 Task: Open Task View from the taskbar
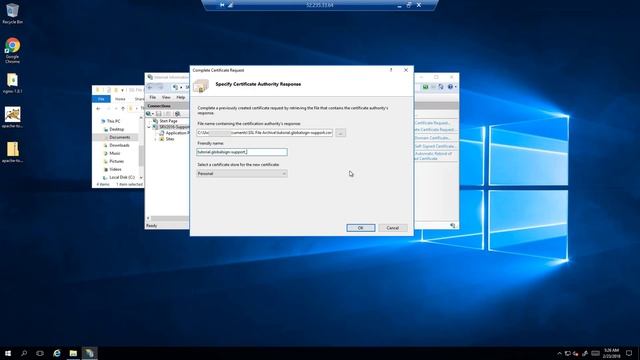40,353
